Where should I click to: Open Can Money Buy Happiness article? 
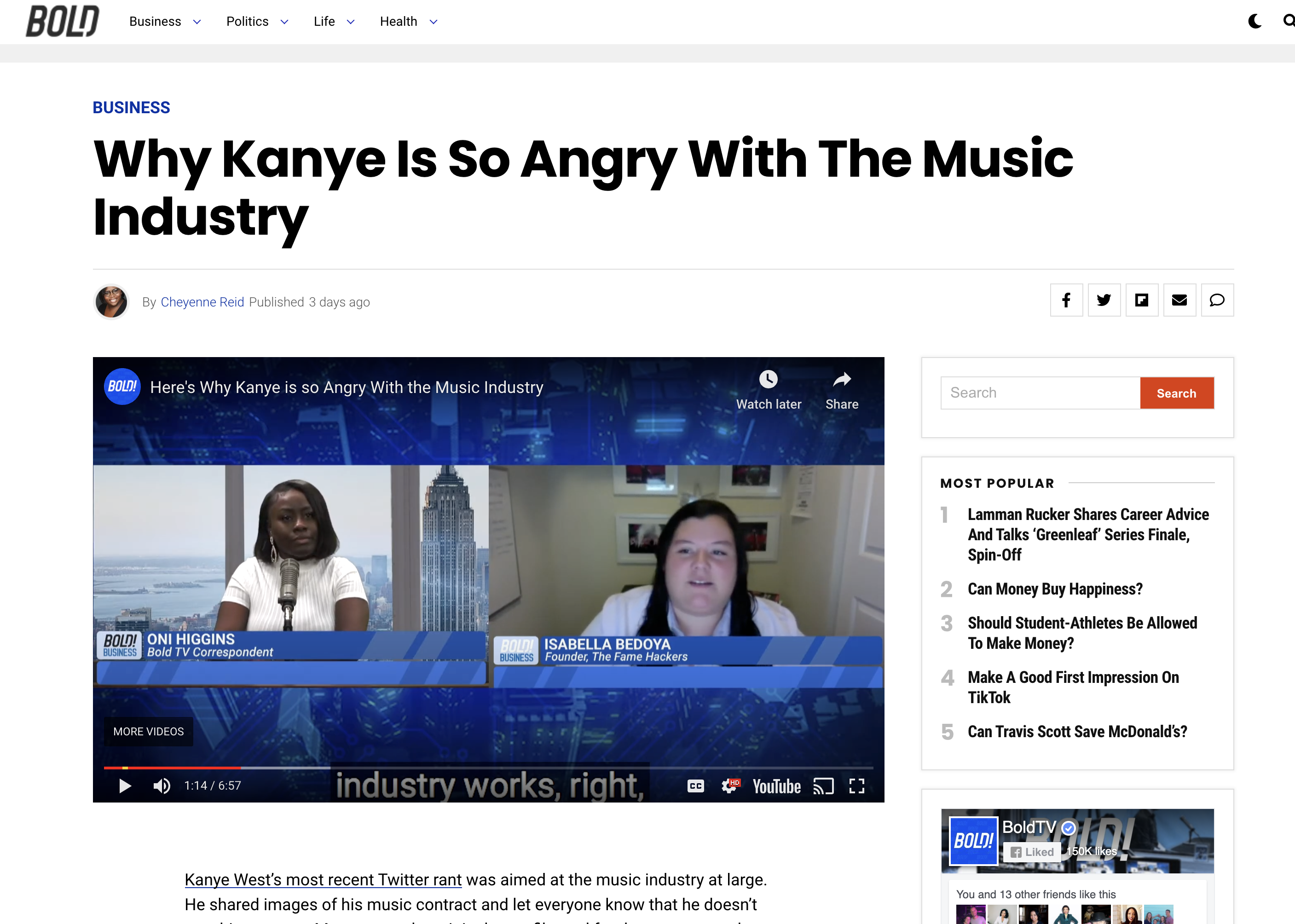coord(1055,589)
